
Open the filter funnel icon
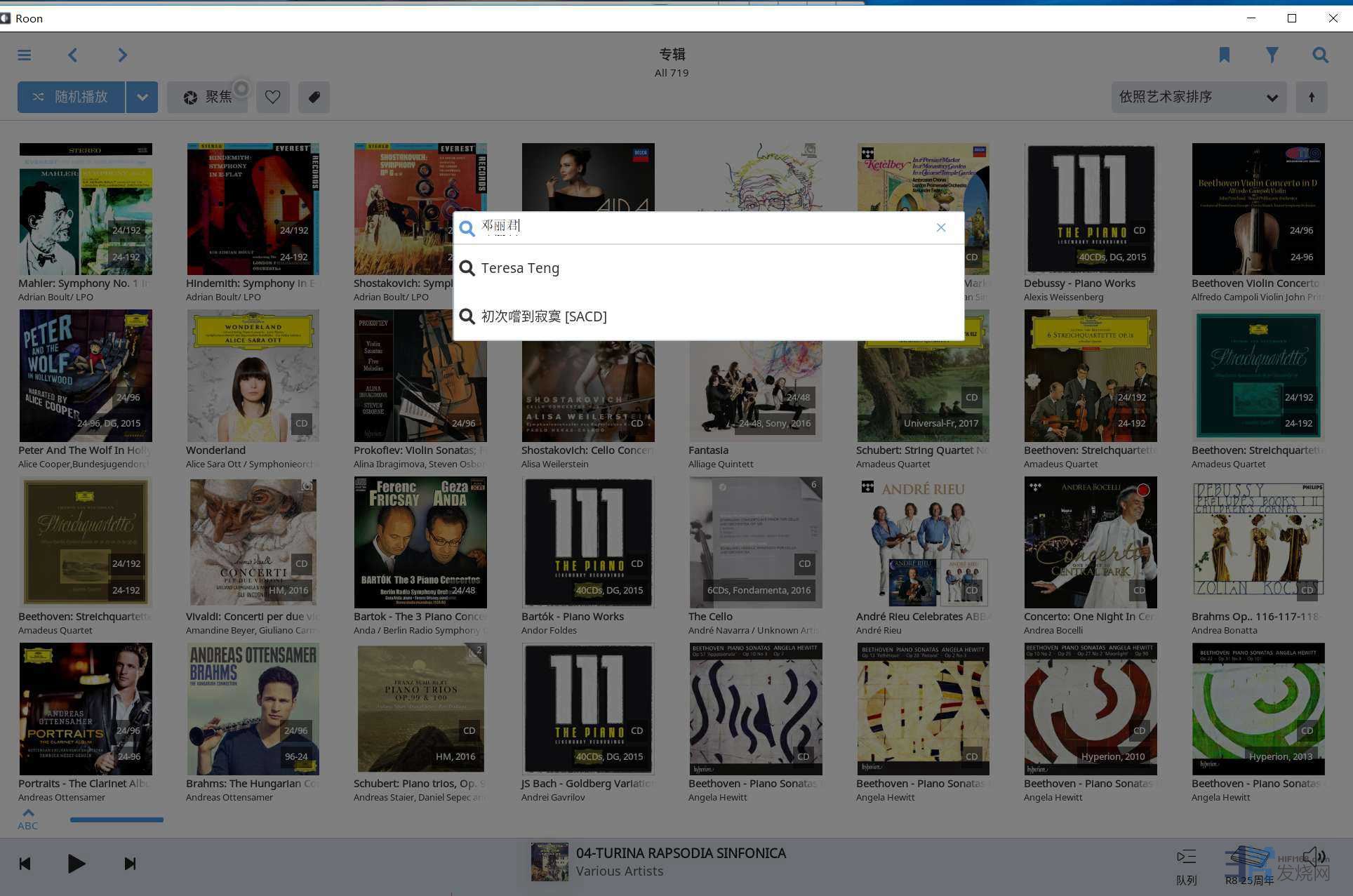[x=1272, y=55]
